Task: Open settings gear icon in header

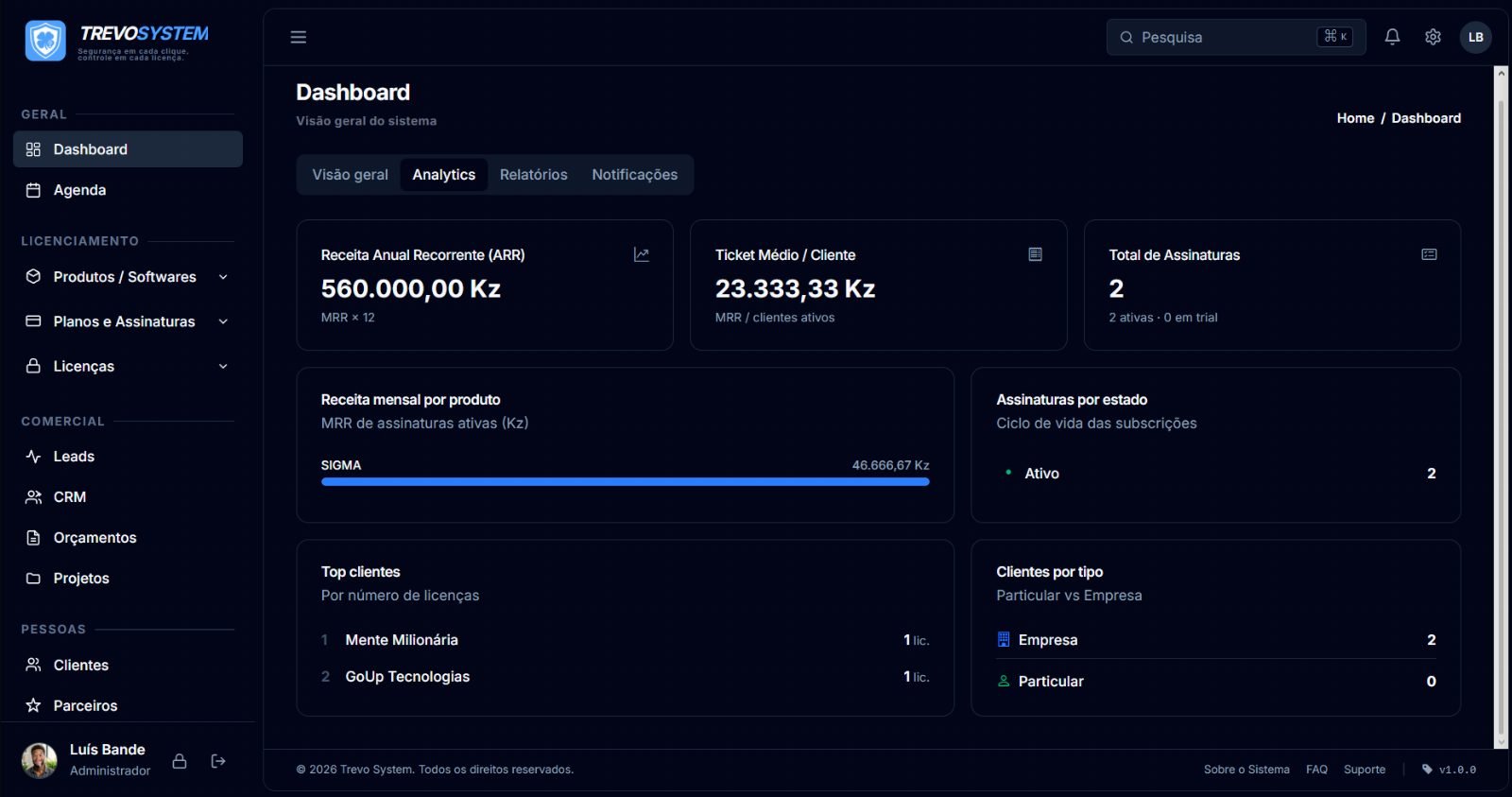Action: pyautogui.click(x=1433, y=37)
